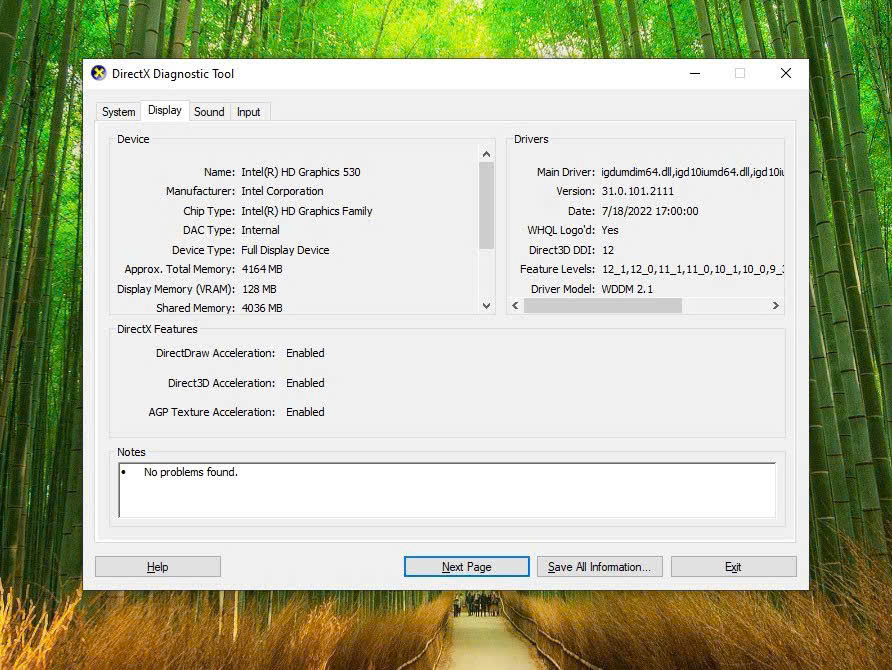The image size is (892, 670).
Task: Click the DirectX icon in the title bar
Action: (x=99, y=73)
